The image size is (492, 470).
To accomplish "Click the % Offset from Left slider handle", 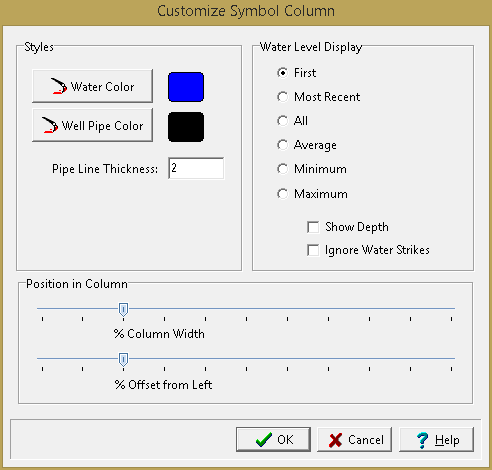I will point(123,360).
